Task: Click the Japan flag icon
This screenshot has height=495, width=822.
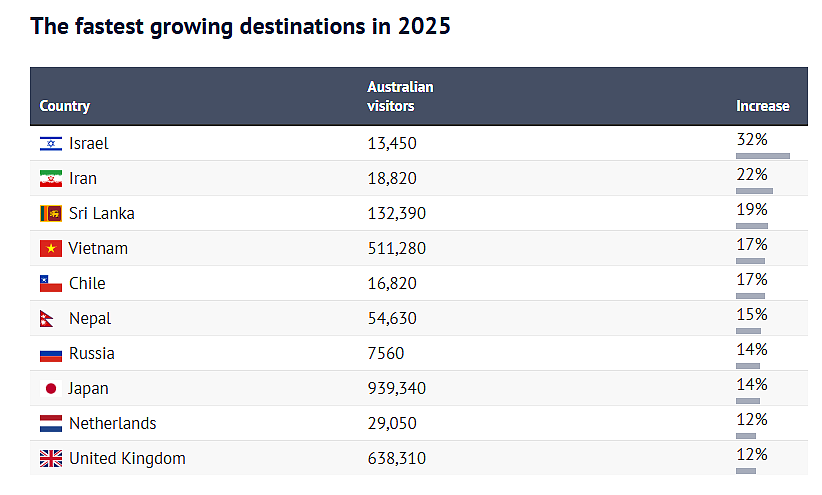Action: (50, 389)
